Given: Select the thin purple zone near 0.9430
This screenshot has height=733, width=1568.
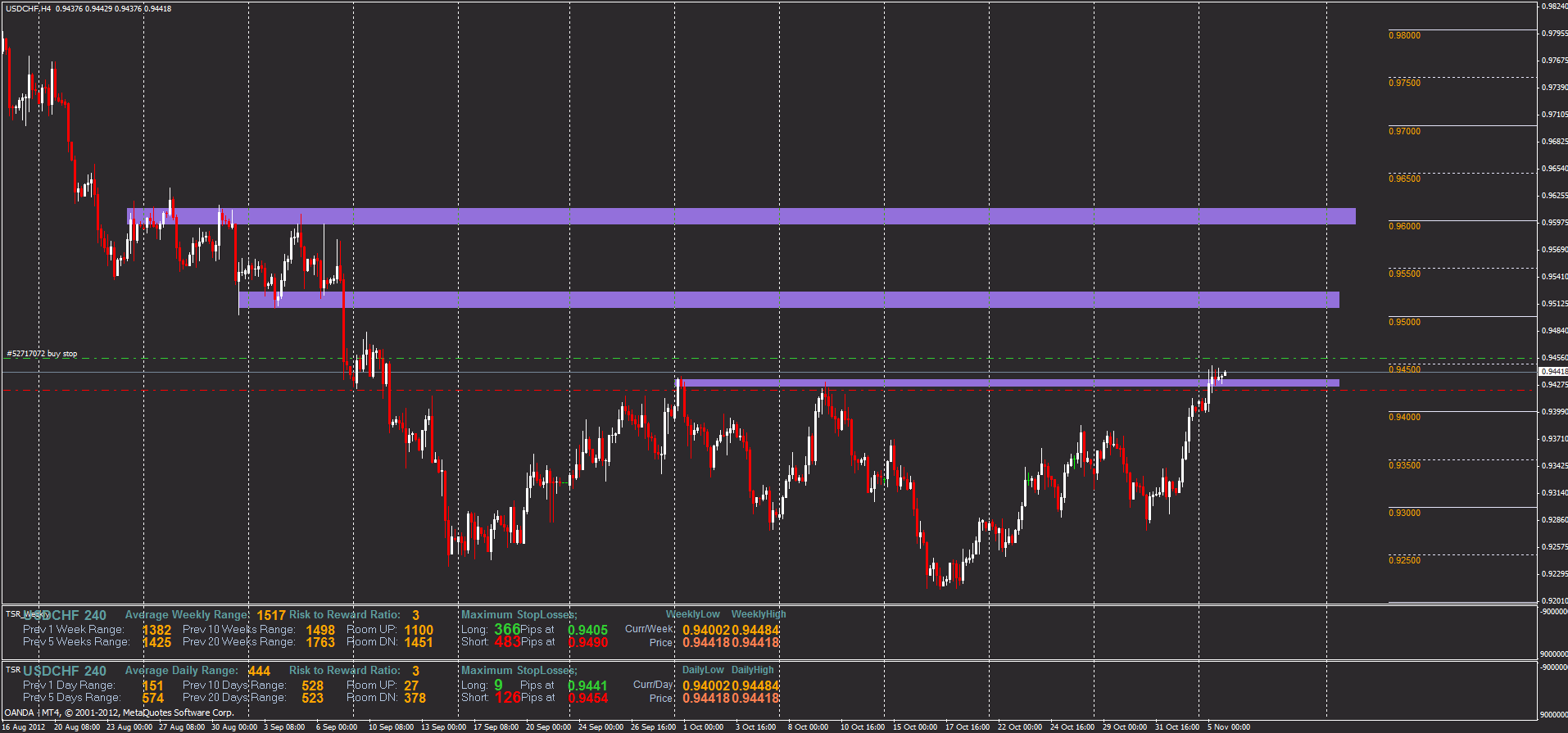Looking at the screenshot, I should point(1008,382).
